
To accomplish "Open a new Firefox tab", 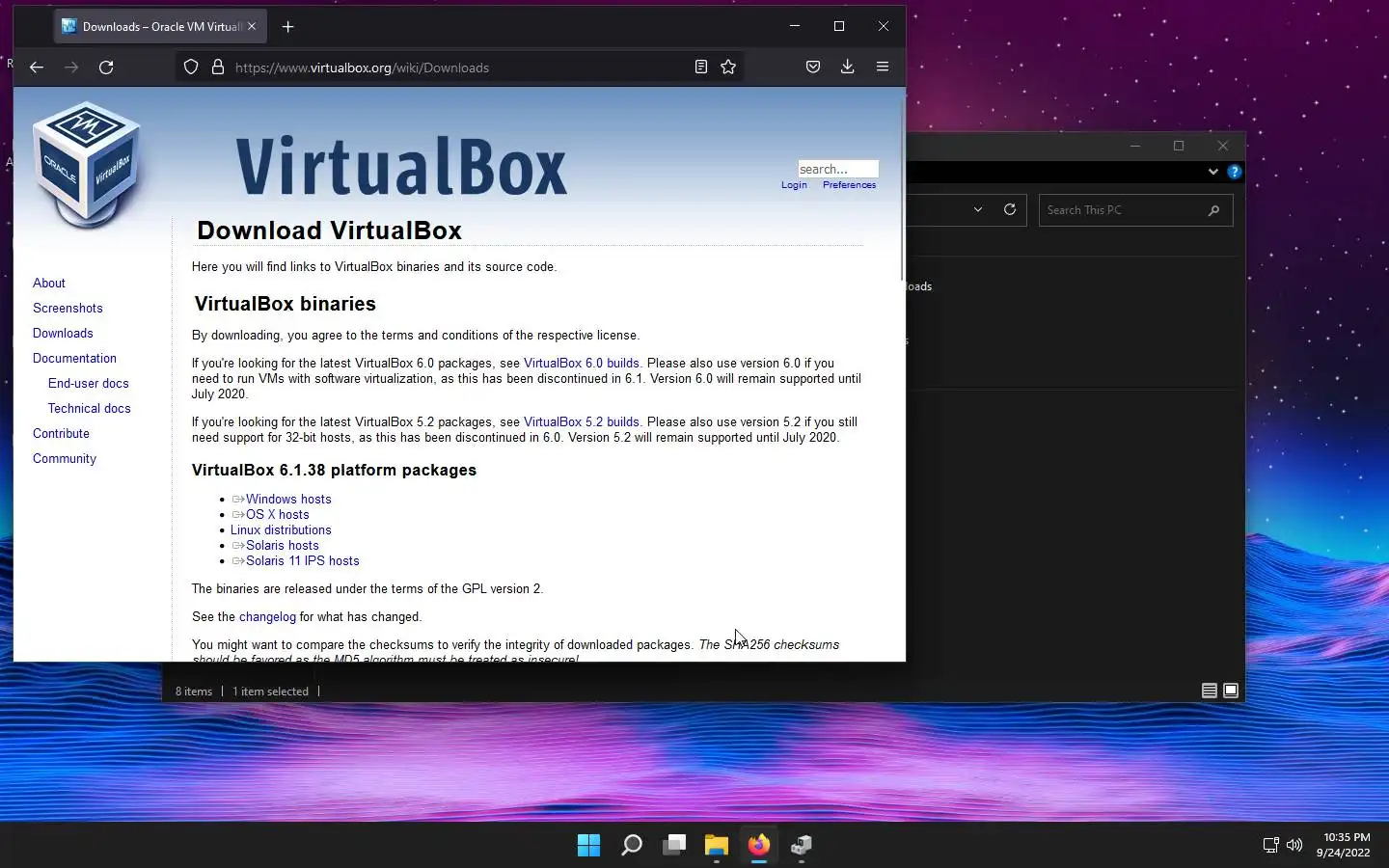I will coord(287,27).
